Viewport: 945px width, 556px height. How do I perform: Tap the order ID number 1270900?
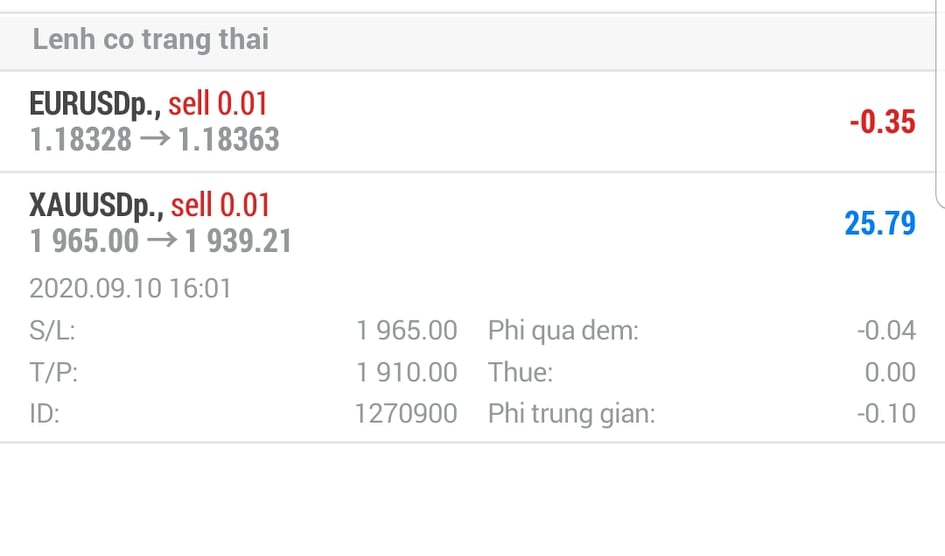[x=406, y=413]
